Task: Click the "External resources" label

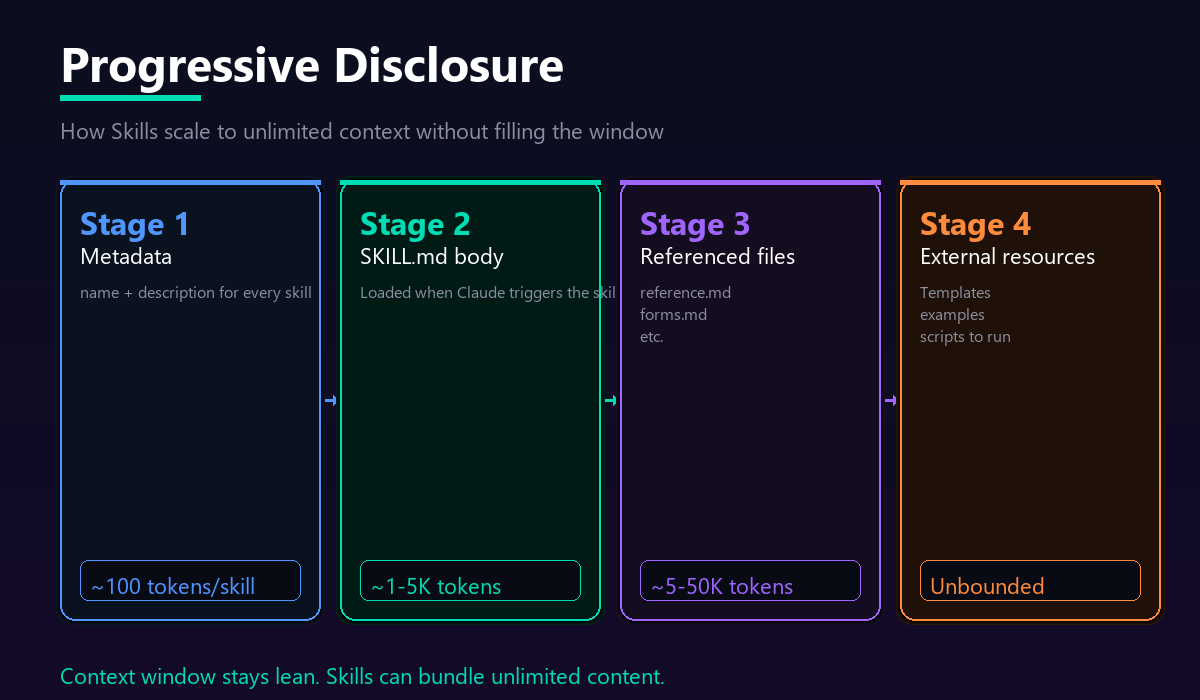Action: [1008, 257]
